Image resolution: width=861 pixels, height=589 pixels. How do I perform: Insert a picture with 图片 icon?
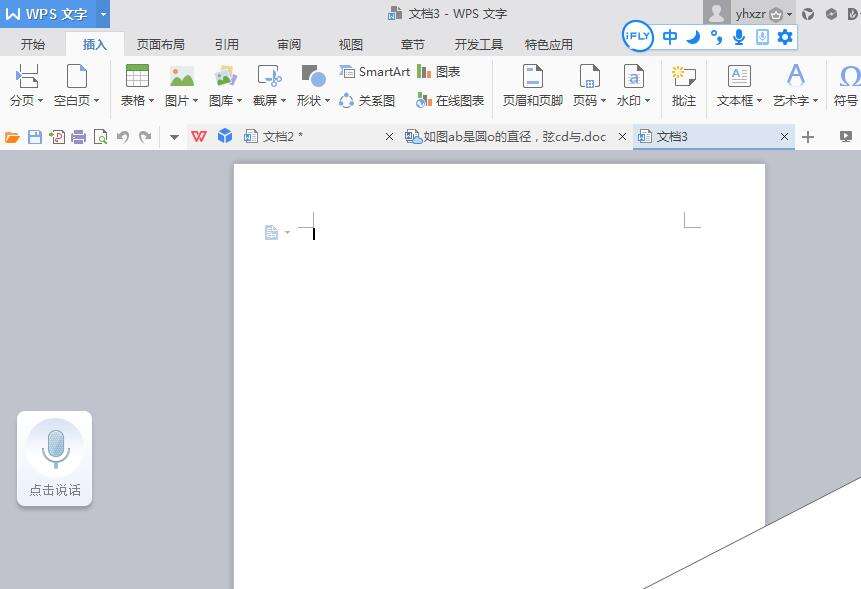click(x=182, y=76)
